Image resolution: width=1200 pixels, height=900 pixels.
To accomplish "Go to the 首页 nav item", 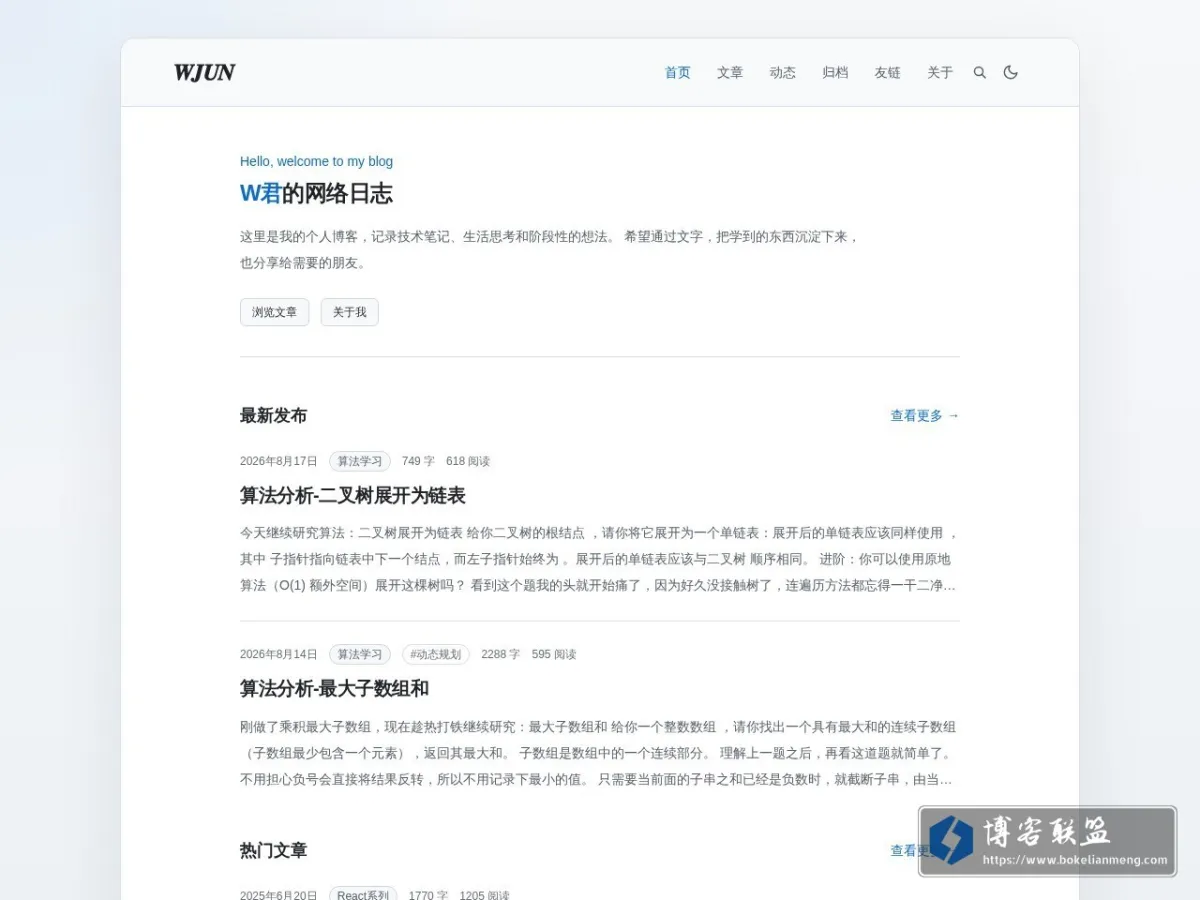I will [x=678, y=72].
